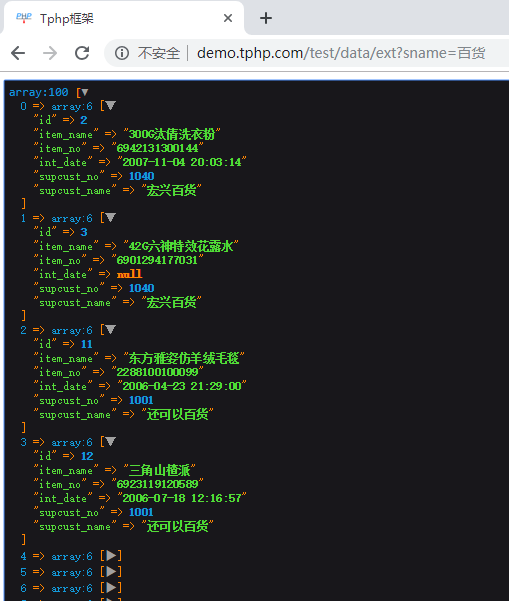Viewport: 509px width, 601px height.
Task: Reload the page with the refresh icon
Action: pyautogui.click(x=82, y=53)
